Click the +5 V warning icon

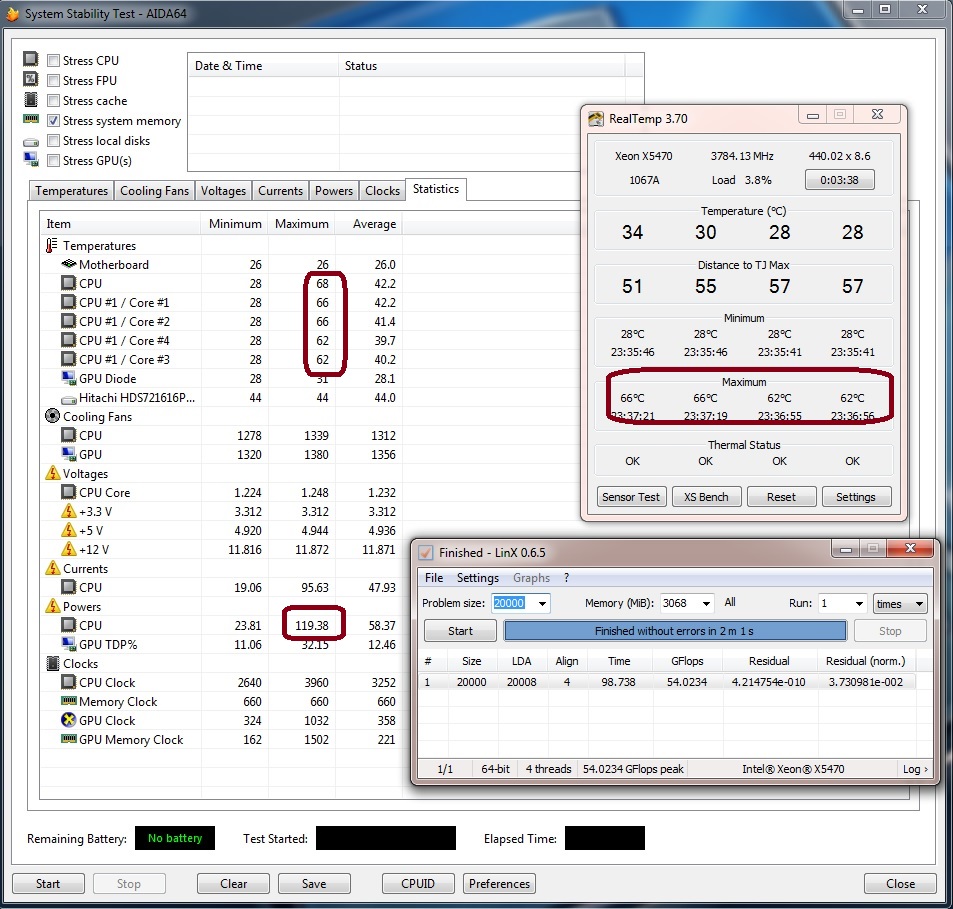69,530
